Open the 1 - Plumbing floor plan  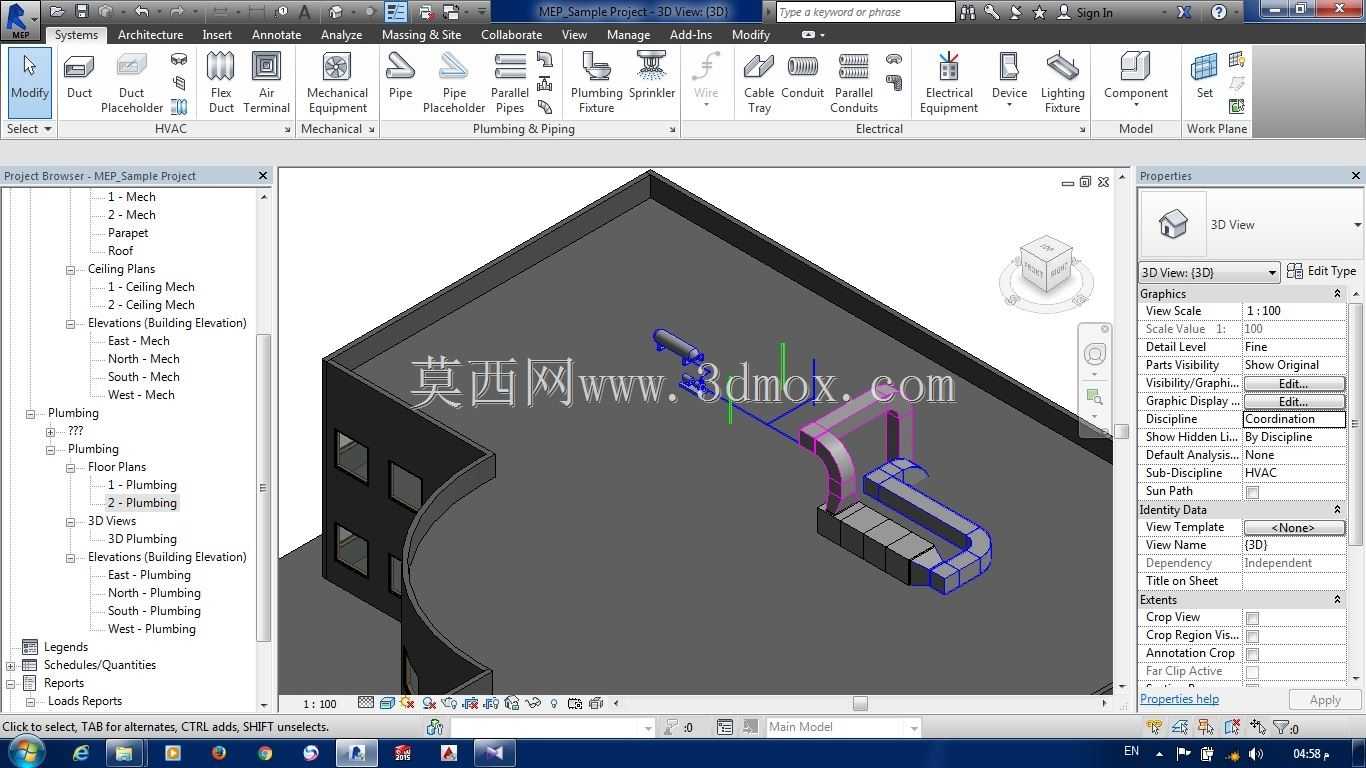pyautogui.click(x=142, y=485)
